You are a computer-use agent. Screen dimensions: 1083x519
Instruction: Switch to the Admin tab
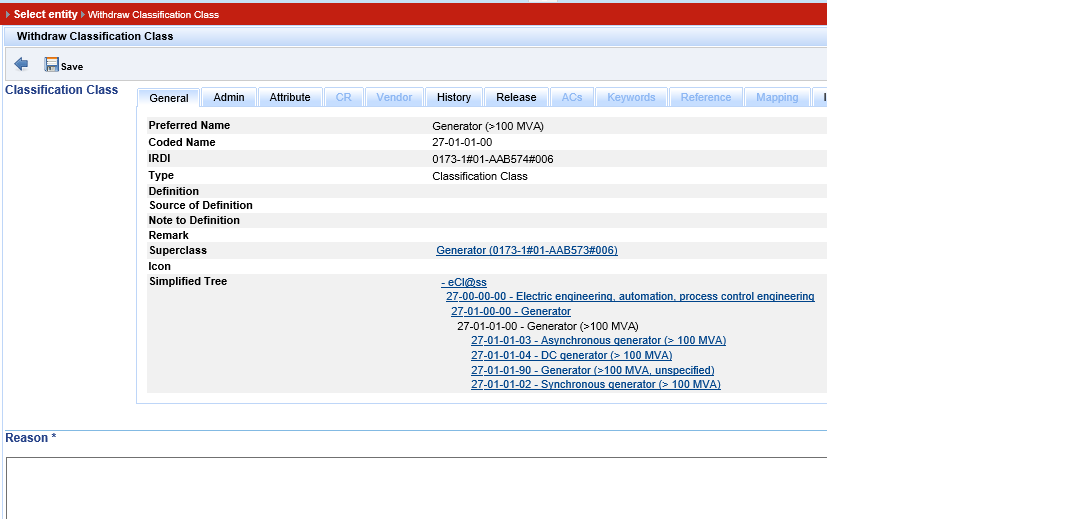pos(229,97)
